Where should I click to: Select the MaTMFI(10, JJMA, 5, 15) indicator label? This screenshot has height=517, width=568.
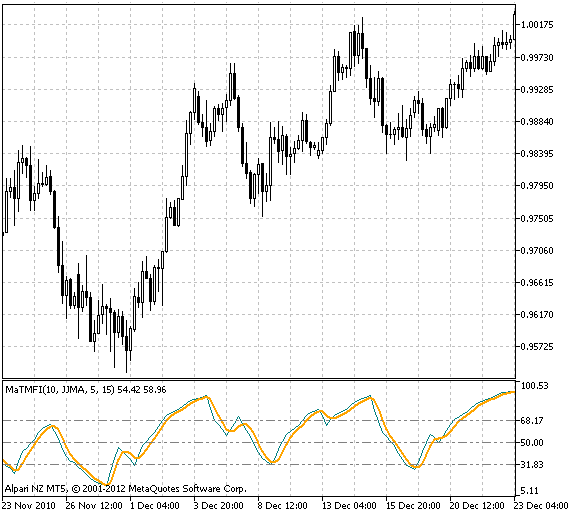coord(60,390)
